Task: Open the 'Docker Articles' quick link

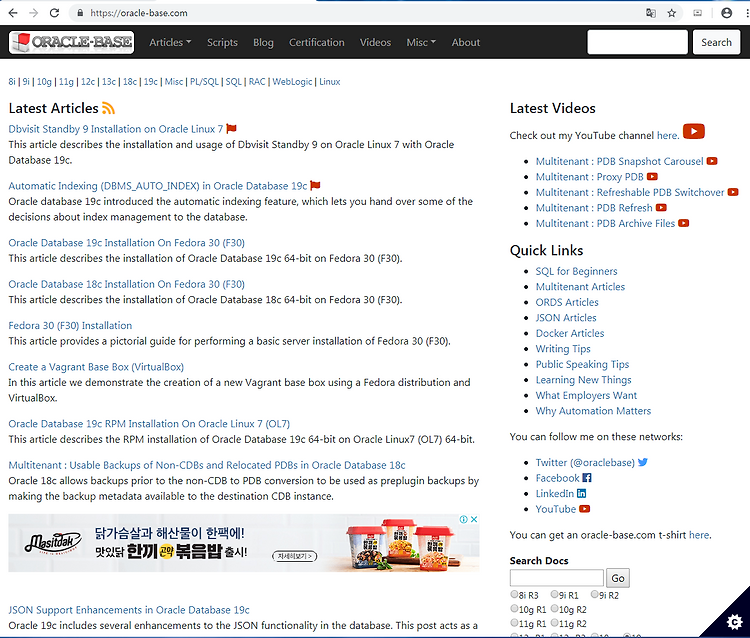Action: tap(570, 333)
